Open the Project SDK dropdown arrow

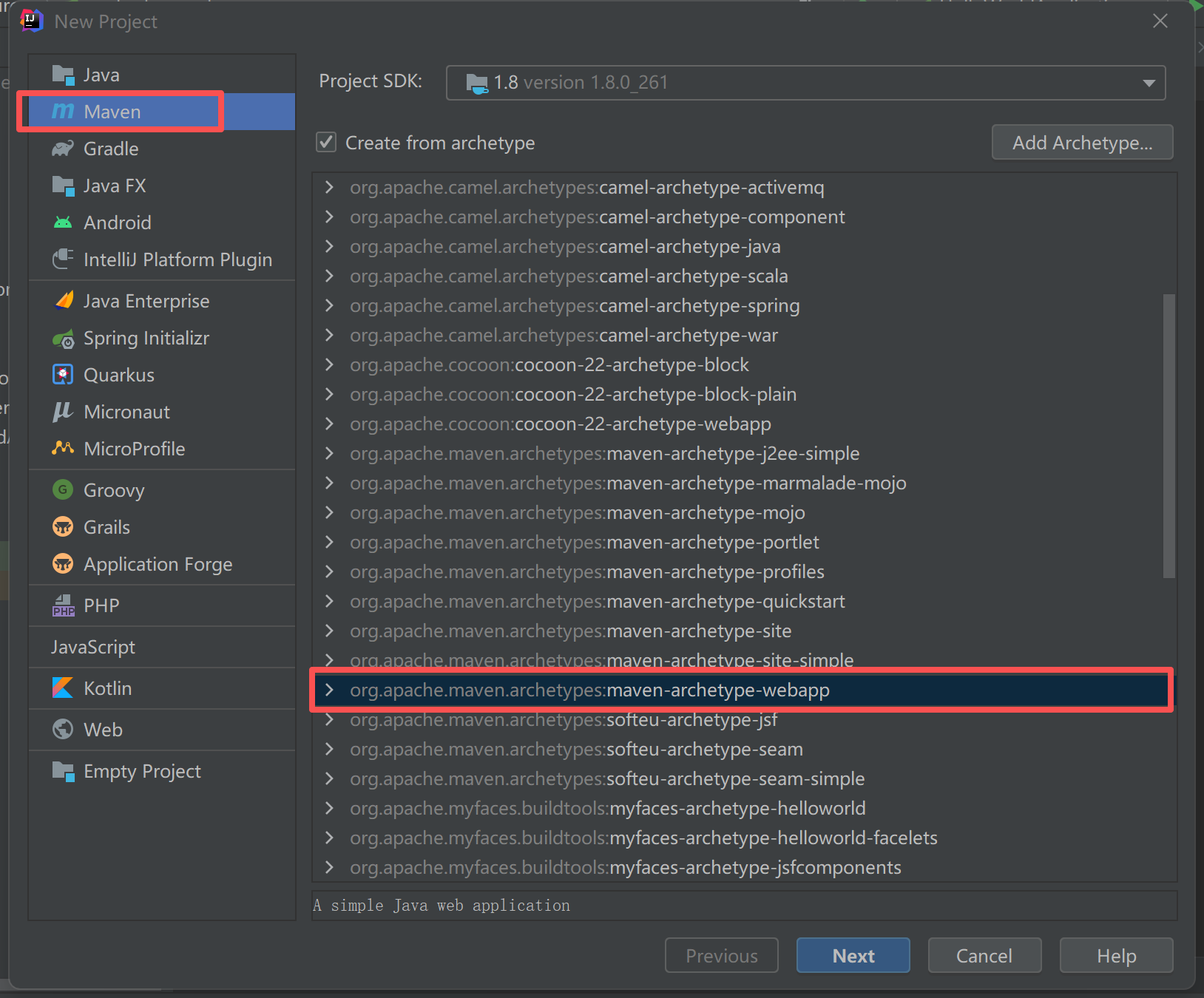point(1149,83)
